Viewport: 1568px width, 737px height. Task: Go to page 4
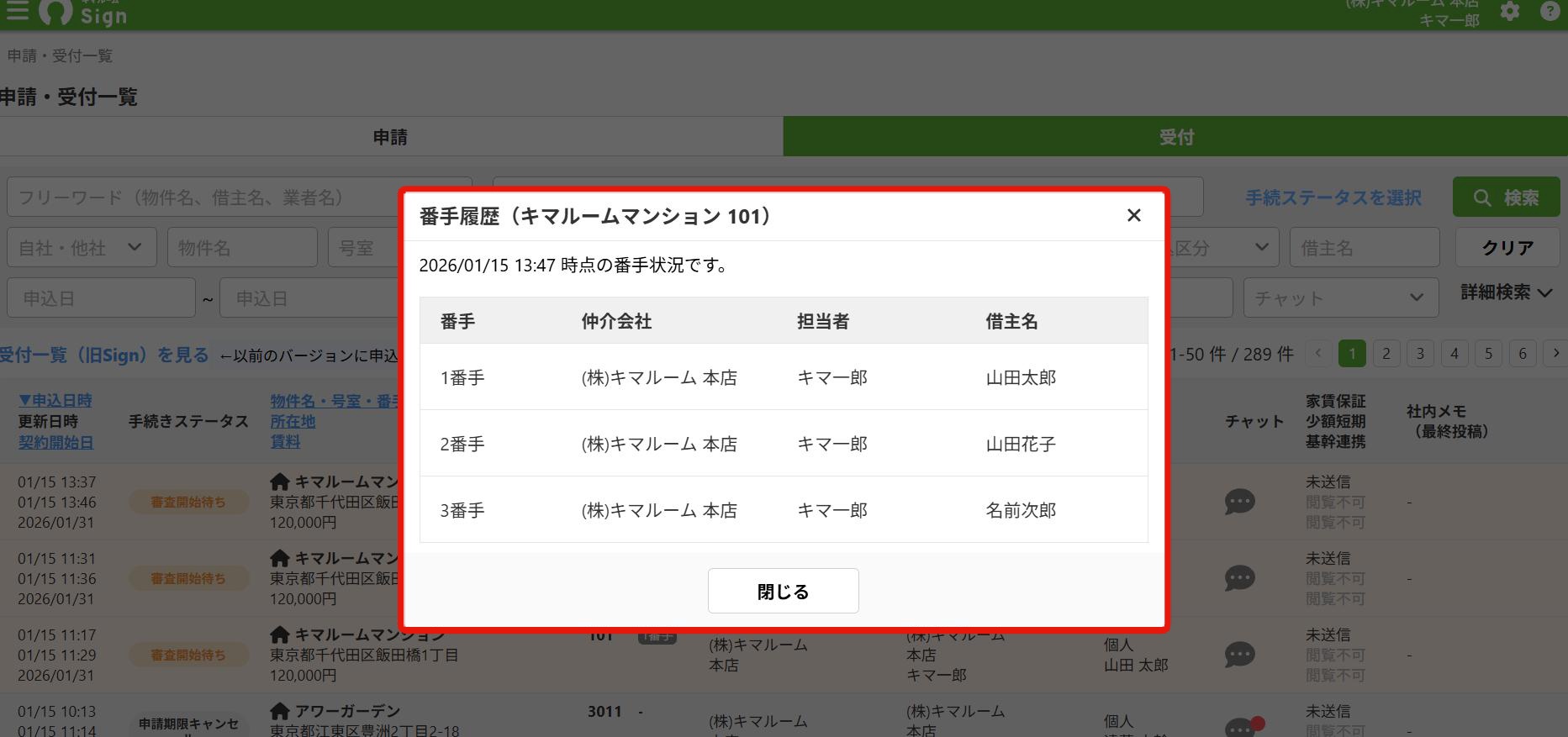tap(1454, 354)
